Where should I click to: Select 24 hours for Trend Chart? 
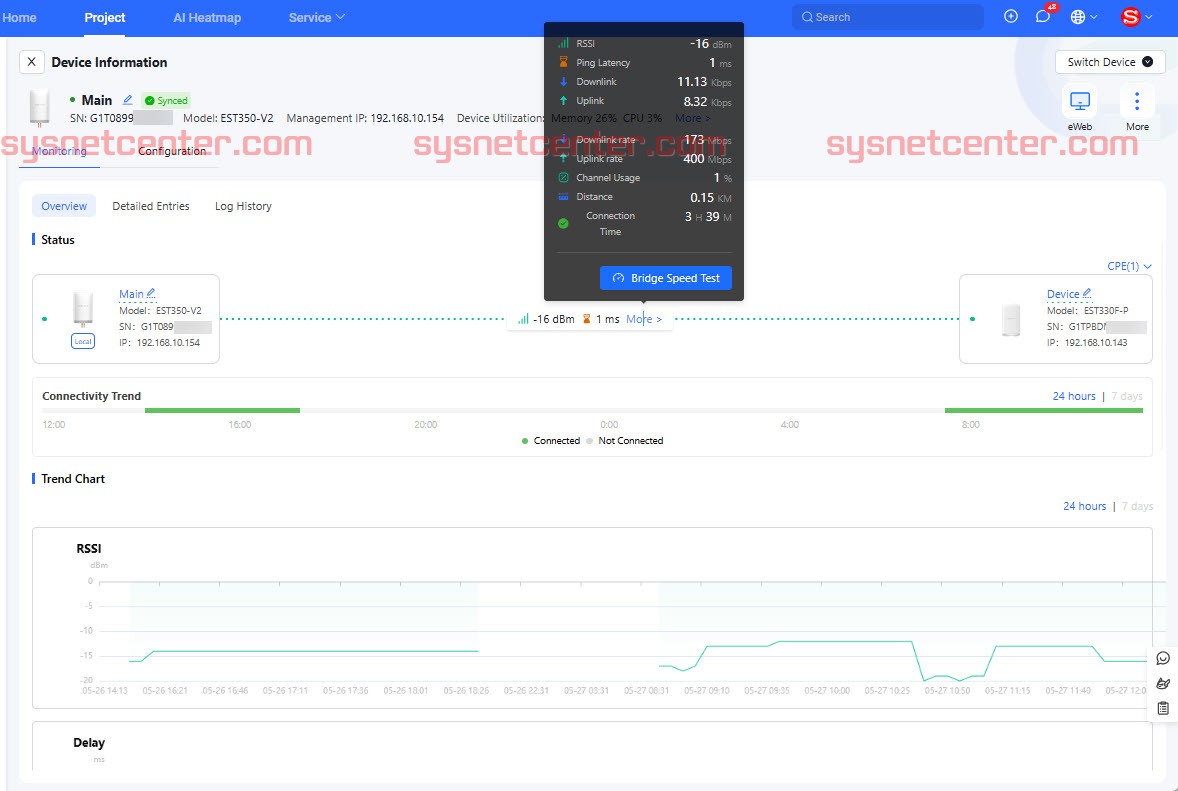tap(1084, 506)
